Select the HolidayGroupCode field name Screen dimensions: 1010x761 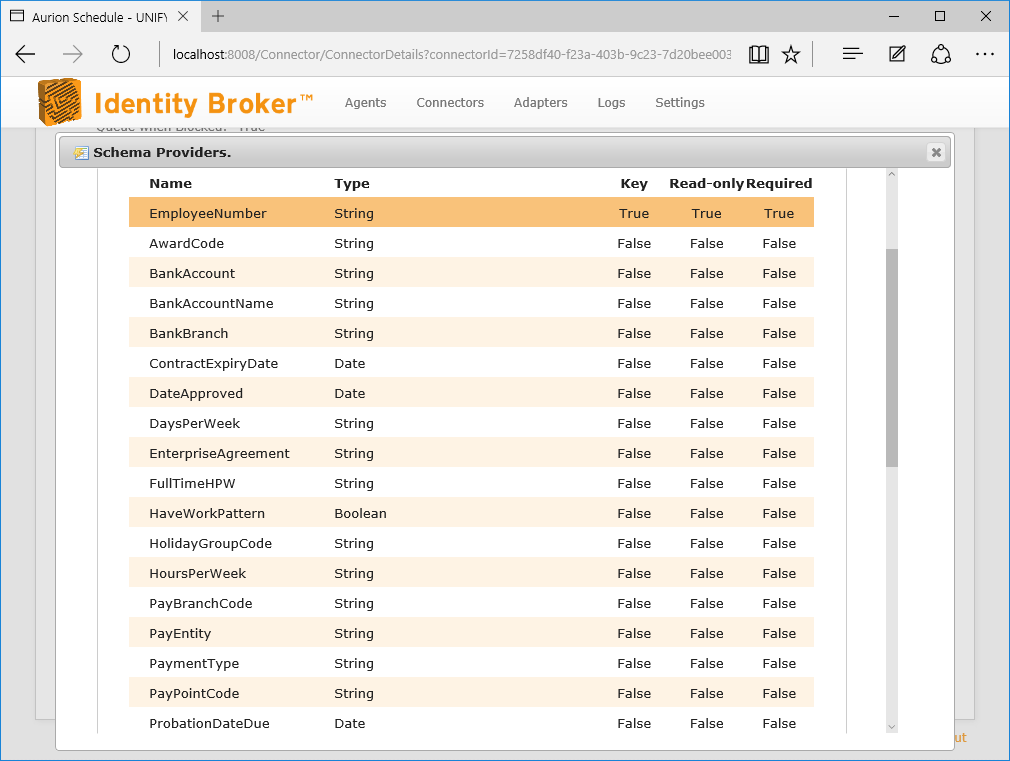point(210,543)
